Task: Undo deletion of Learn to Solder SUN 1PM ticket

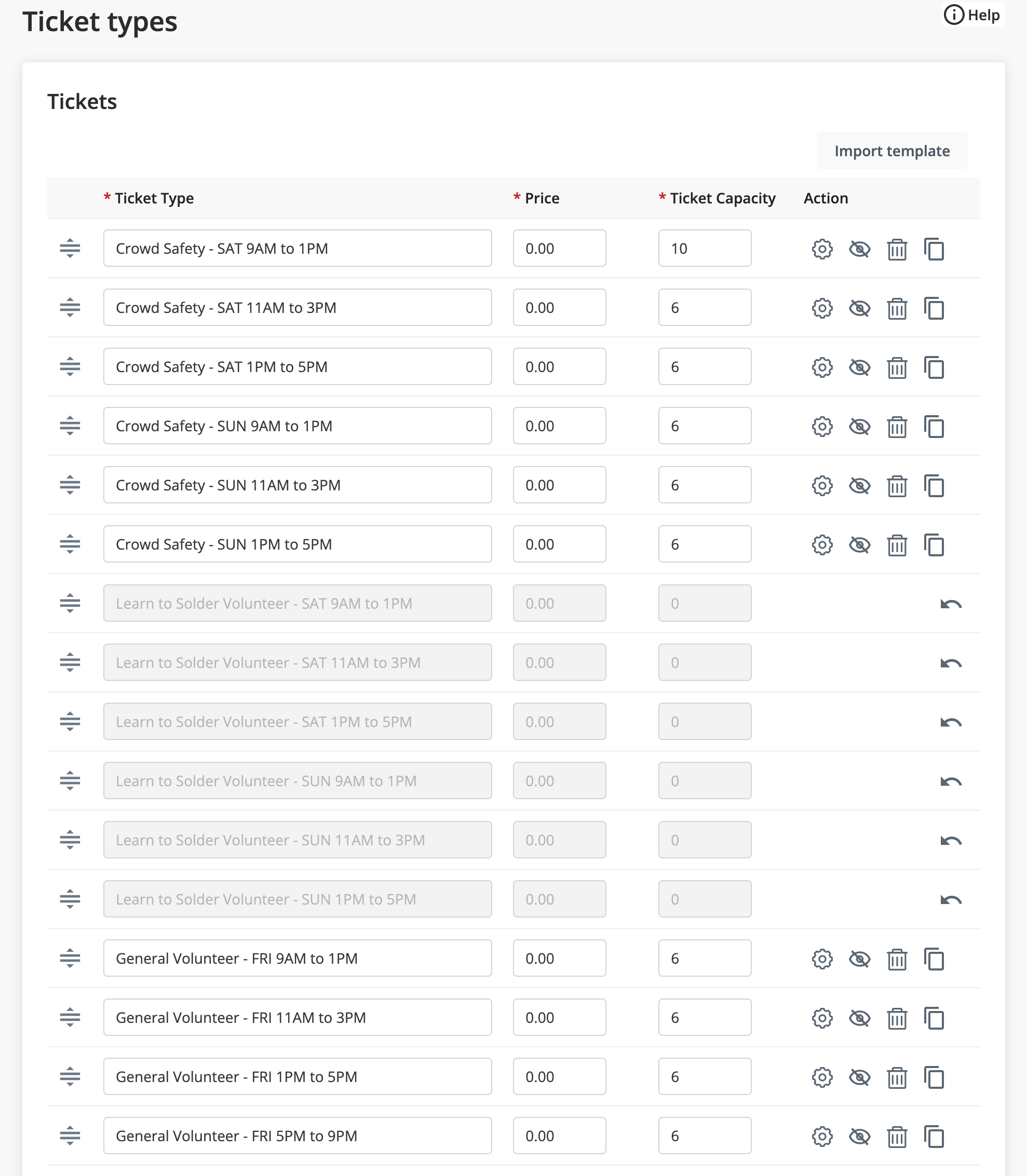Action: 951,899
